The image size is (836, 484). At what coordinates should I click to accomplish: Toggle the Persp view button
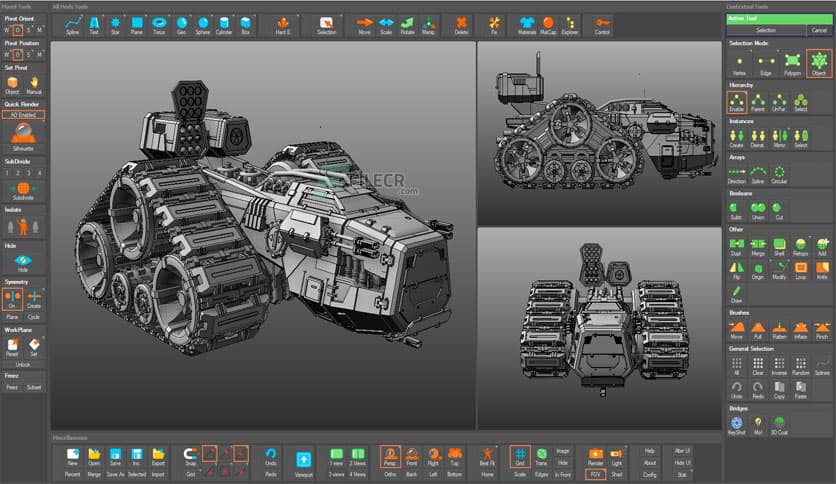pyautogui.click(x=390, y=456)
